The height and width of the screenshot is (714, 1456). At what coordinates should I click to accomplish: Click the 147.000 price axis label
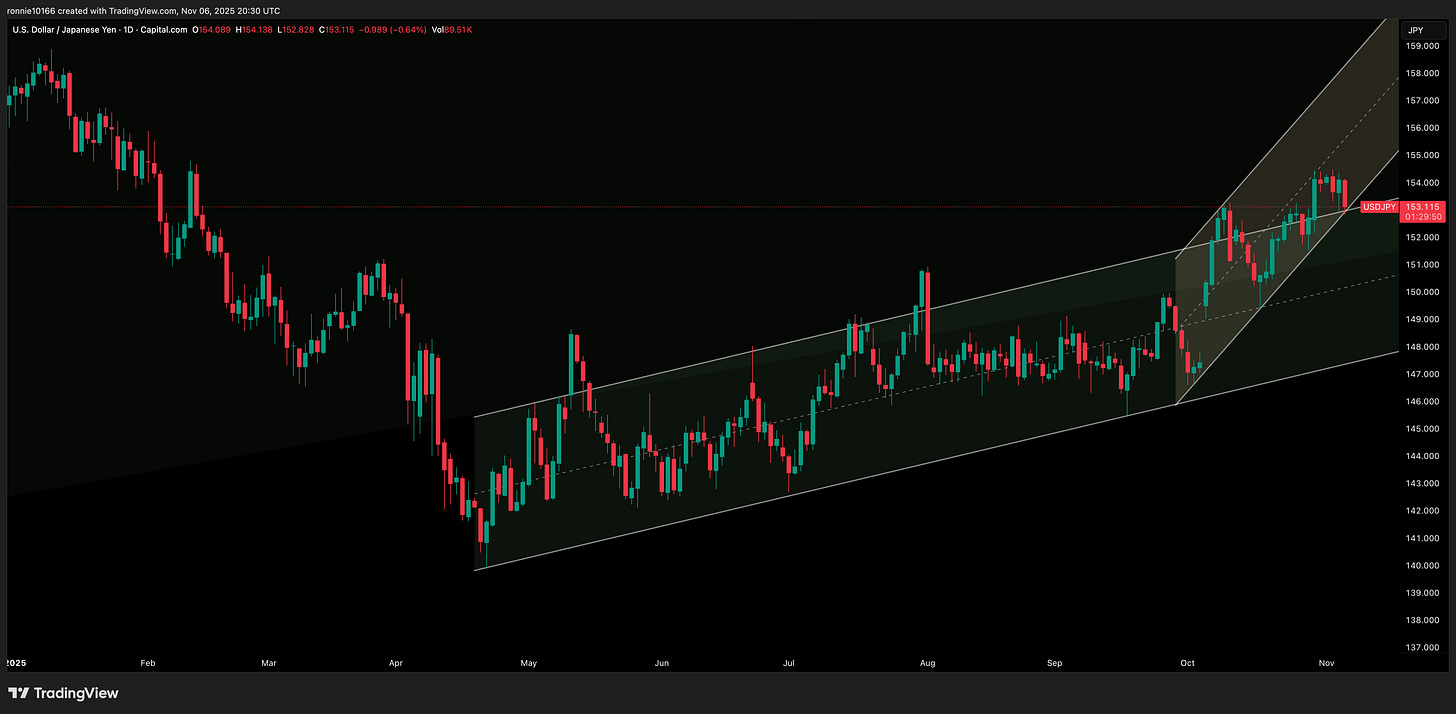click(1423, 374)
